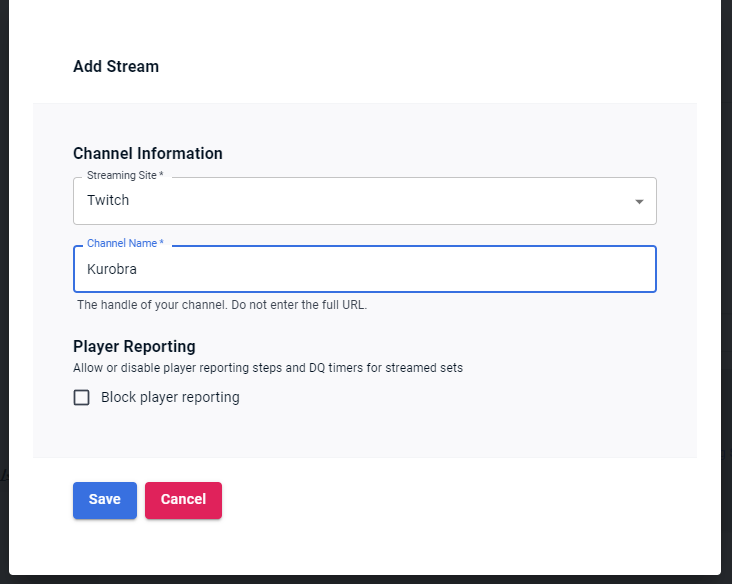The image size is (732, 584).
Task: Click the Add Stream dialog title
Action: pos(116,67)
